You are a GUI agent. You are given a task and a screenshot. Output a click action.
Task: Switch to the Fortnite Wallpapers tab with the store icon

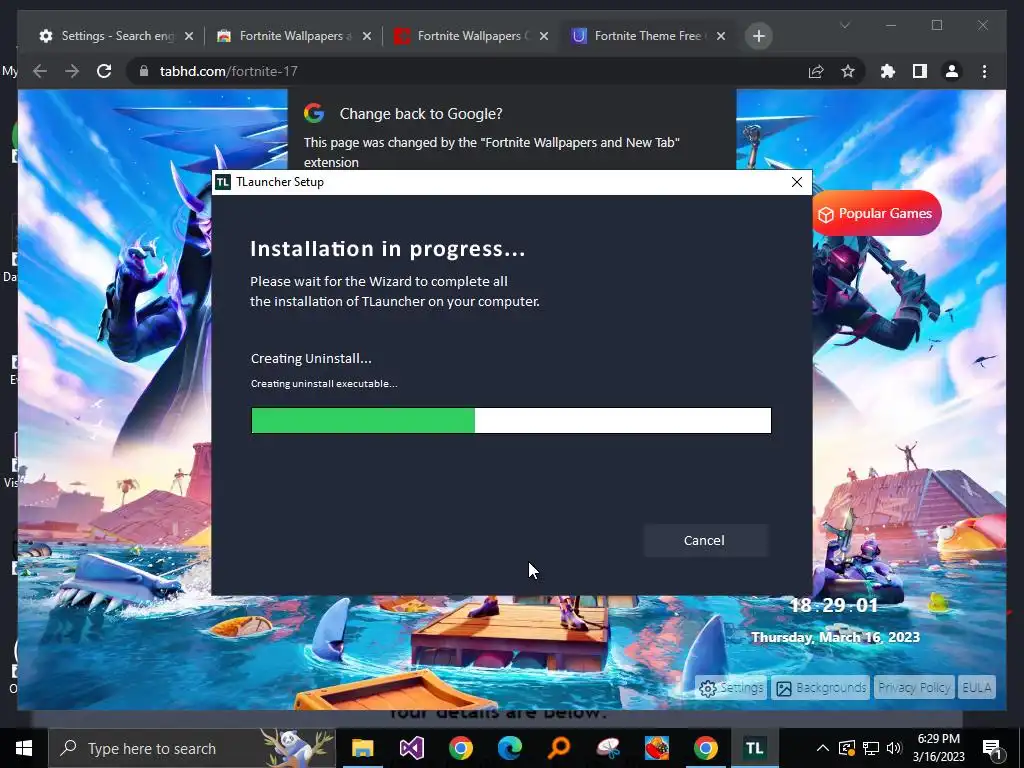[294, 36]
